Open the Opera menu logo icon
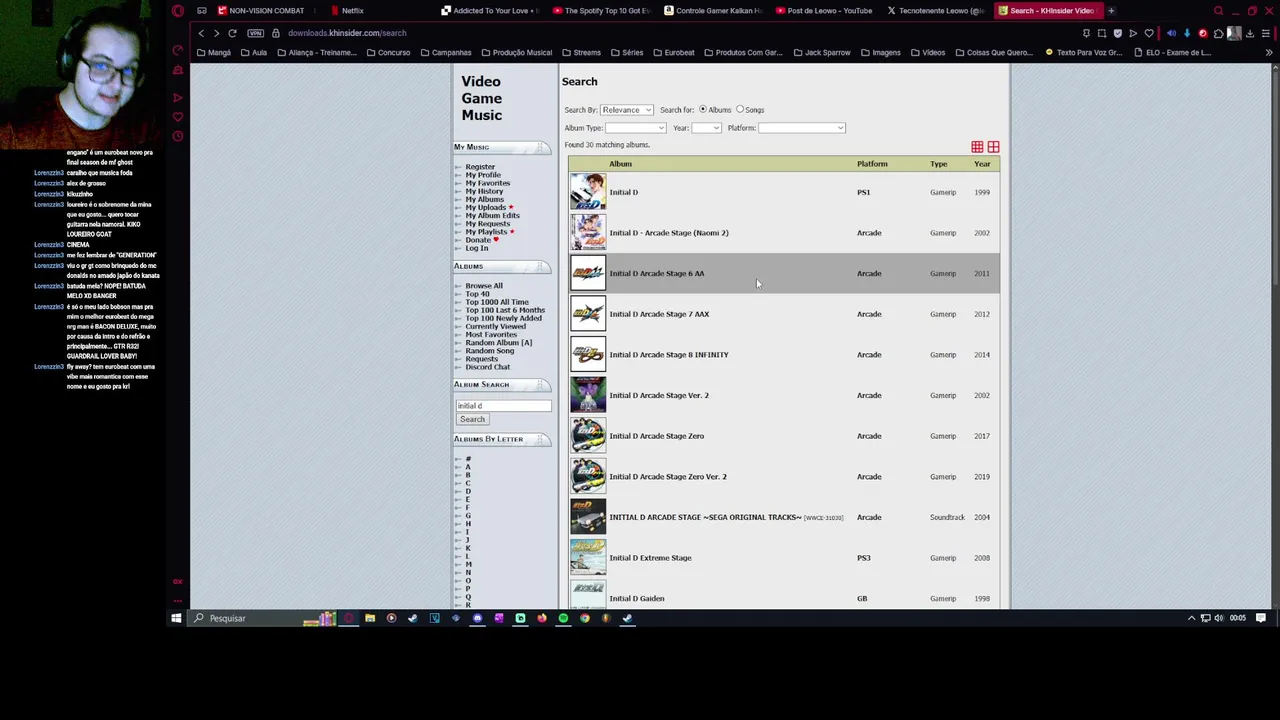Image resolution: width=1280 pixels, height=720 pixels. pos(178,11)
